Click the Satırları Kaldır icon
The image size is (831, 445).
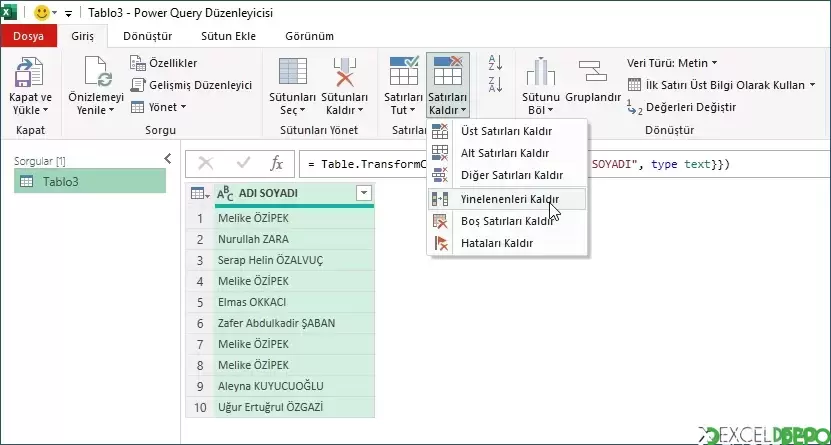tap(448, 70)
